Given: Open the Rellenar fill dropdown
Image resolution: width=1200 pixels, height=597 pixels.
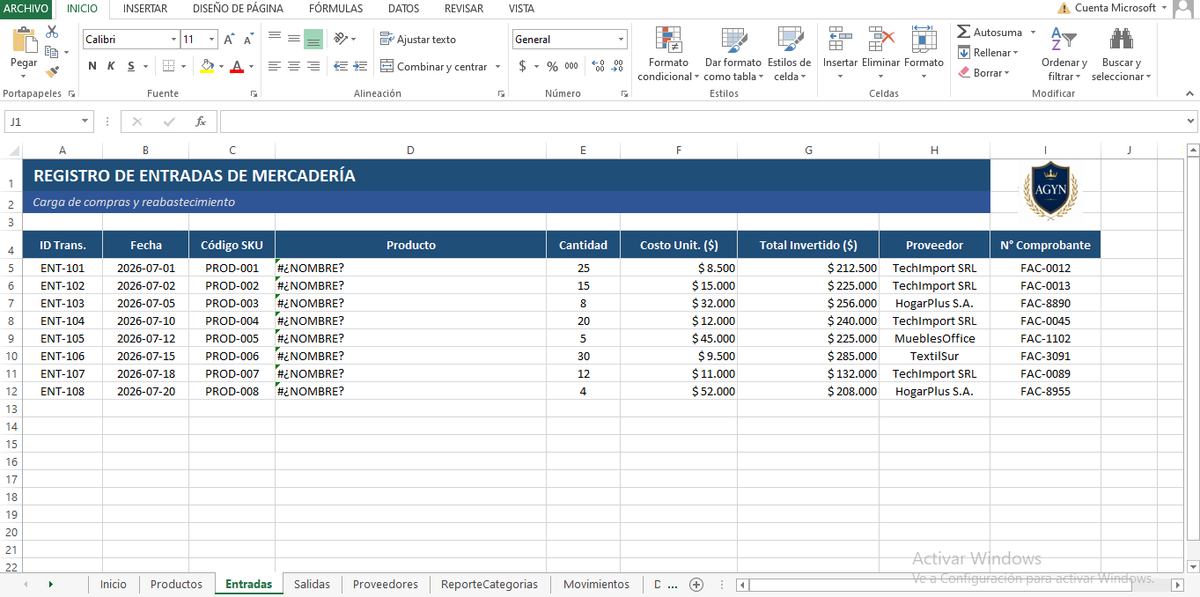Looking at the screenshot, I should click(988, 52).
